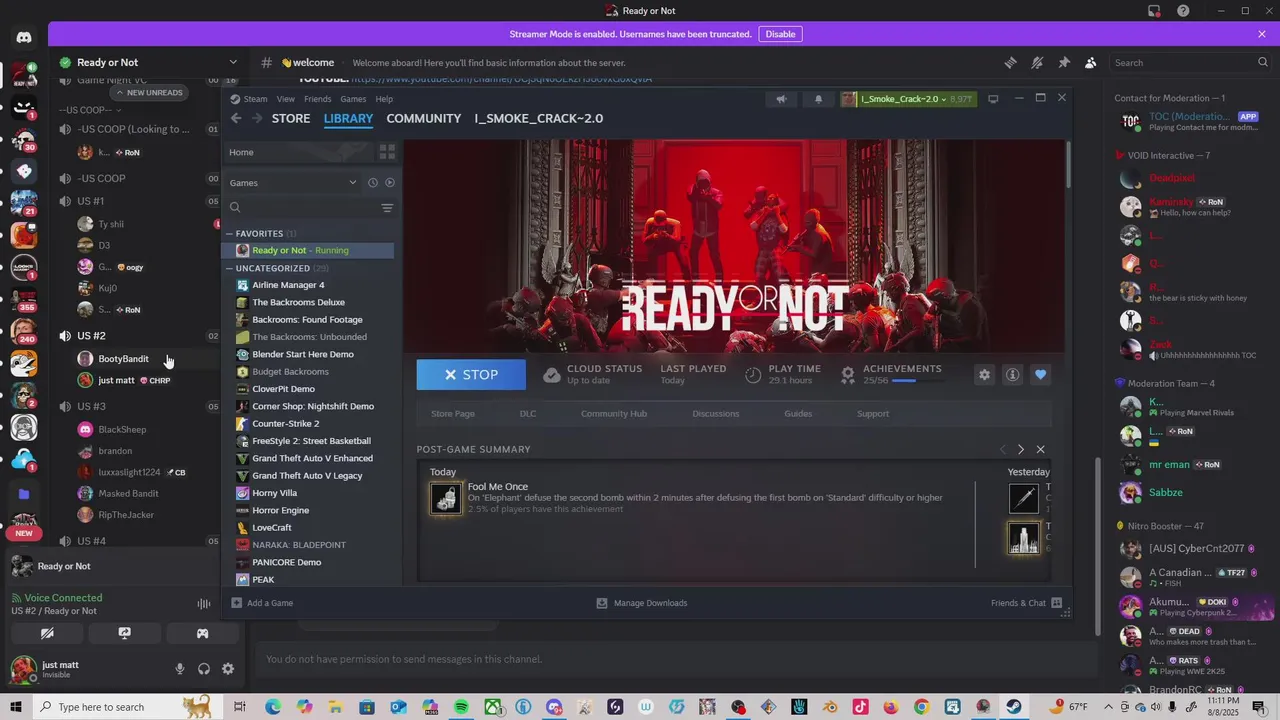
Task: Click Windows Type here to search box
Action: [110, 707]
